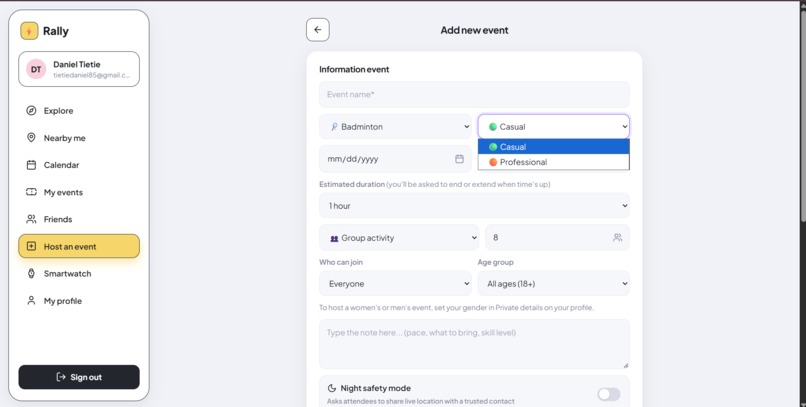The width and height of the screenshot is (806, 407).
Task: Open My events
Action: coord(79,192)
